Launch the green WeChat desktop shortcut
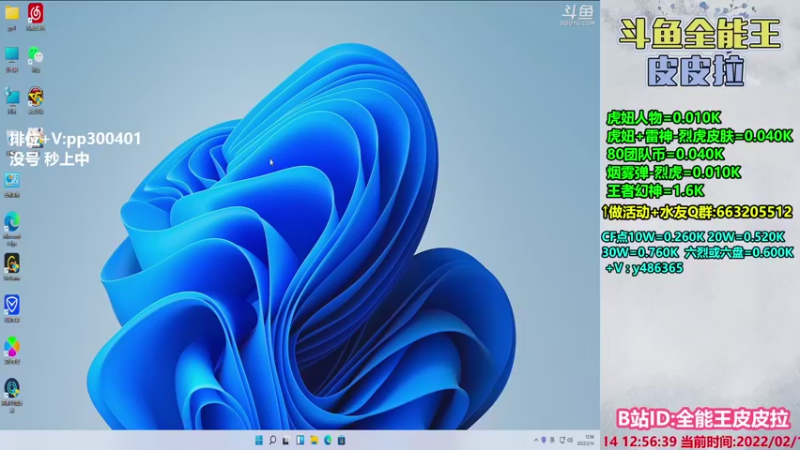The image size is (800, 450). click(35, 58)
